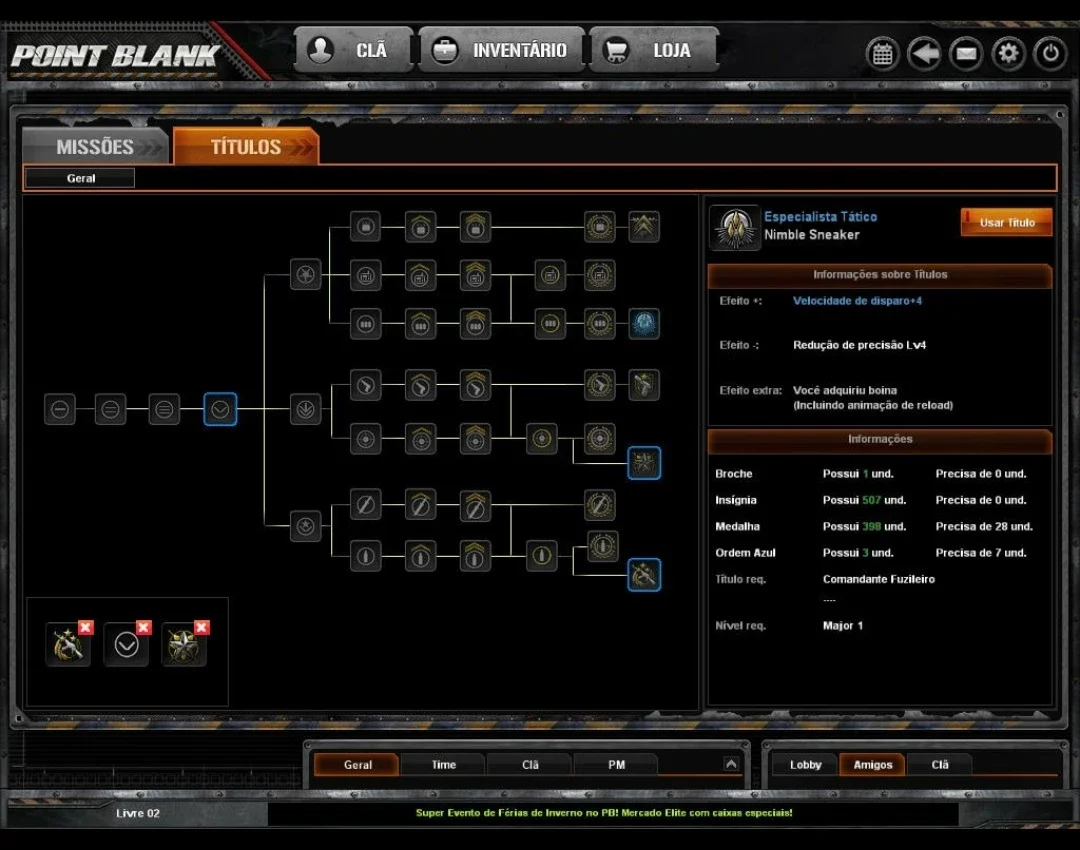Select the laurel-wreath backpack title node
The height and width of the screenshot is (850, 1080).
[x=600, y=227]
